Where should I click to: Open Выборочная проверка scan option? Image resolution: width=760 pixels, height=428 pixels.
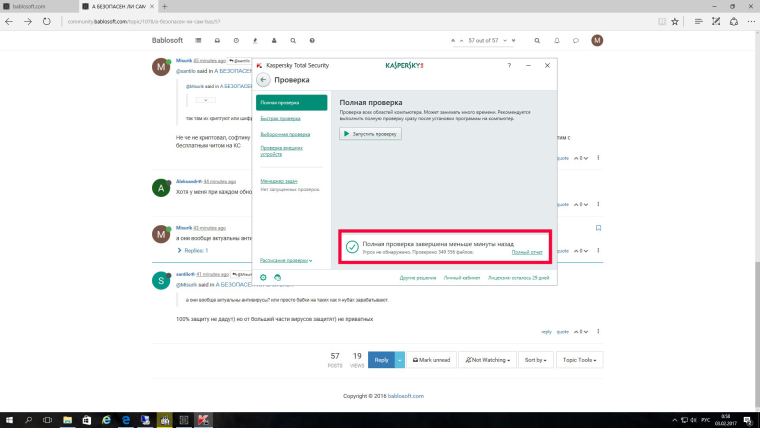coord(285,134)
